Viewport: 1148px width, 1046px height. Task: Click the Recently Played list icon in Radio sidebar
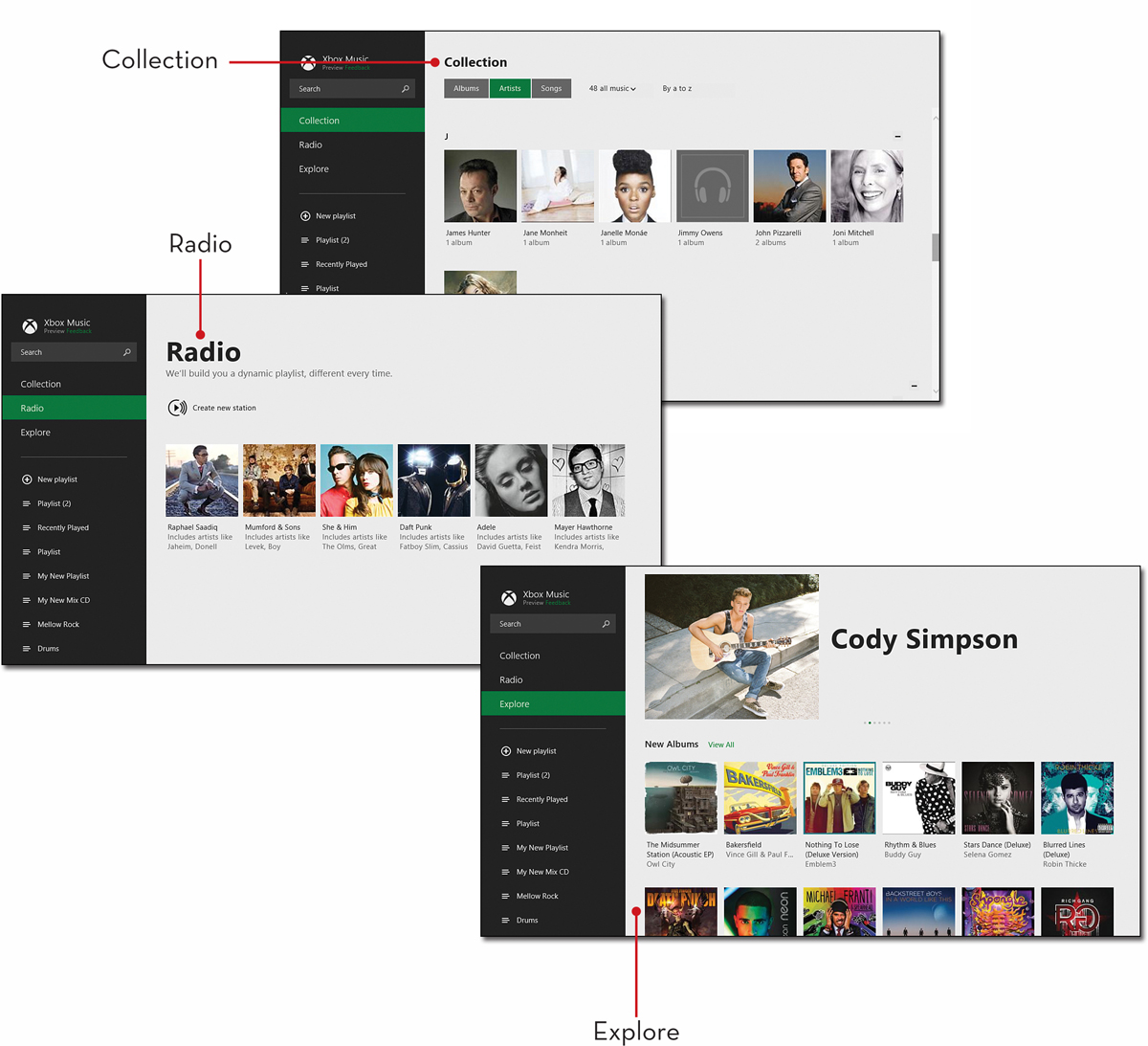point(27,528)
